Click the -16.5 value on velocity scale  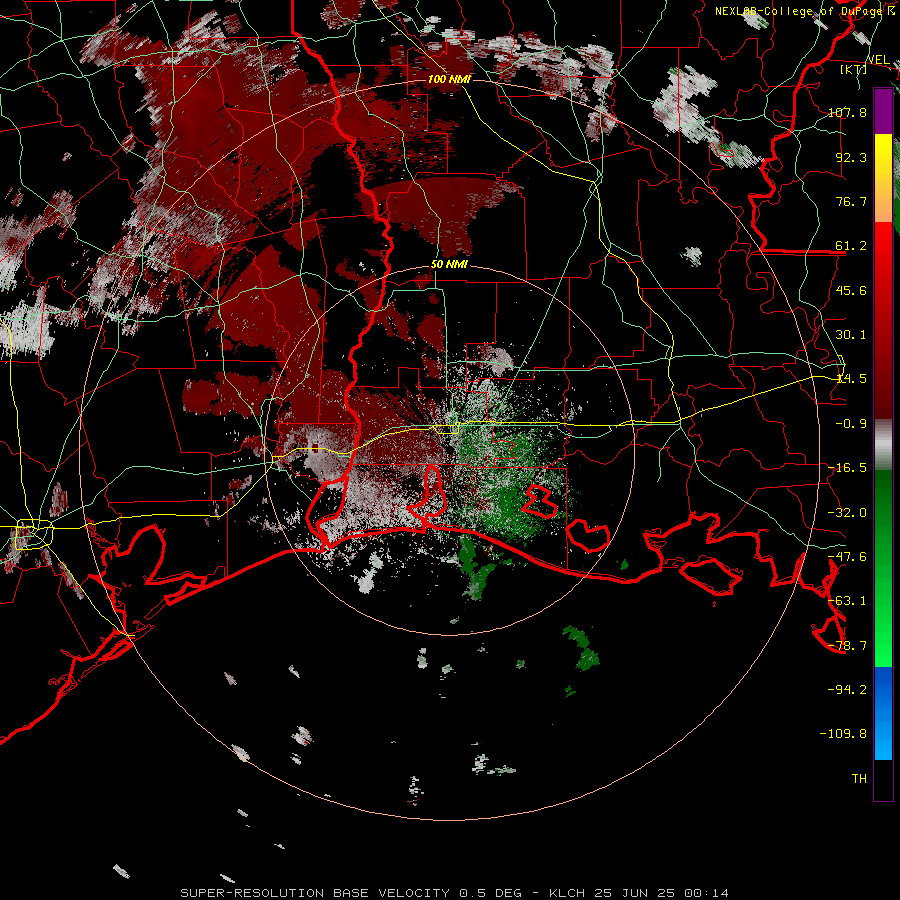click(847, 467)
